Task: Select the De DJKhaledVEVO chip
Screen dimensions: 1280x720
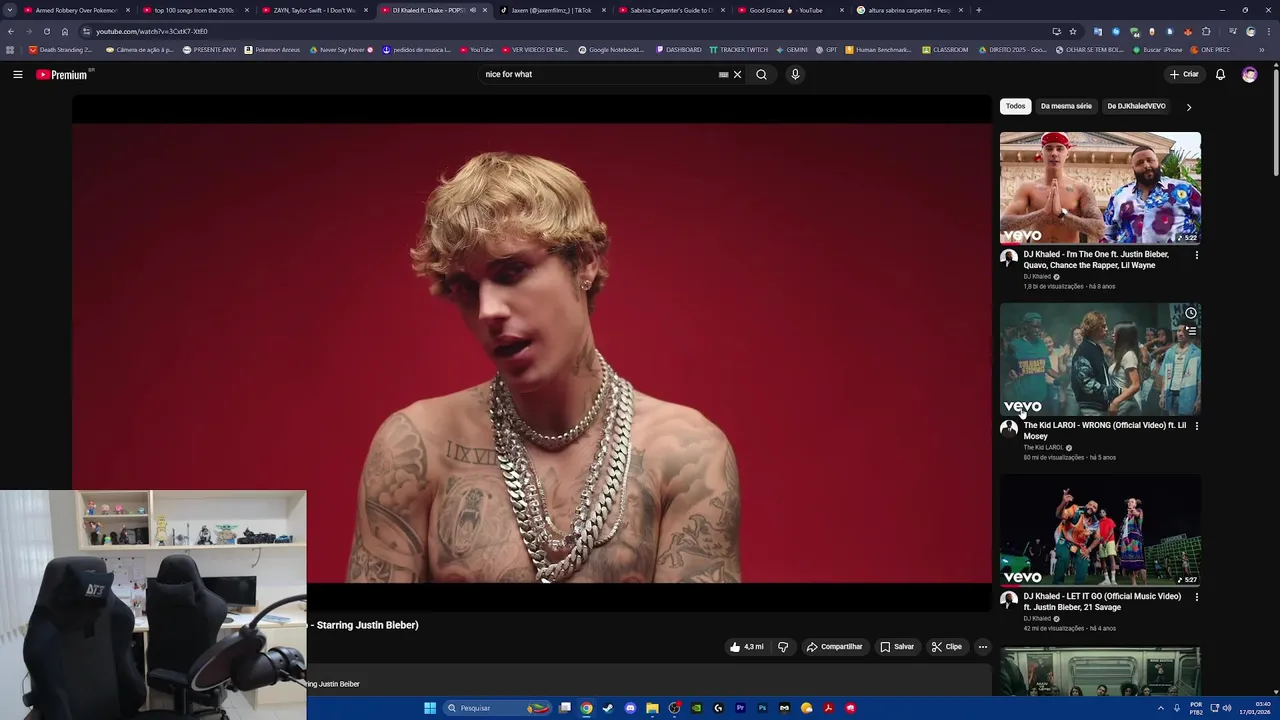Action: click(x=1136, y=106)
